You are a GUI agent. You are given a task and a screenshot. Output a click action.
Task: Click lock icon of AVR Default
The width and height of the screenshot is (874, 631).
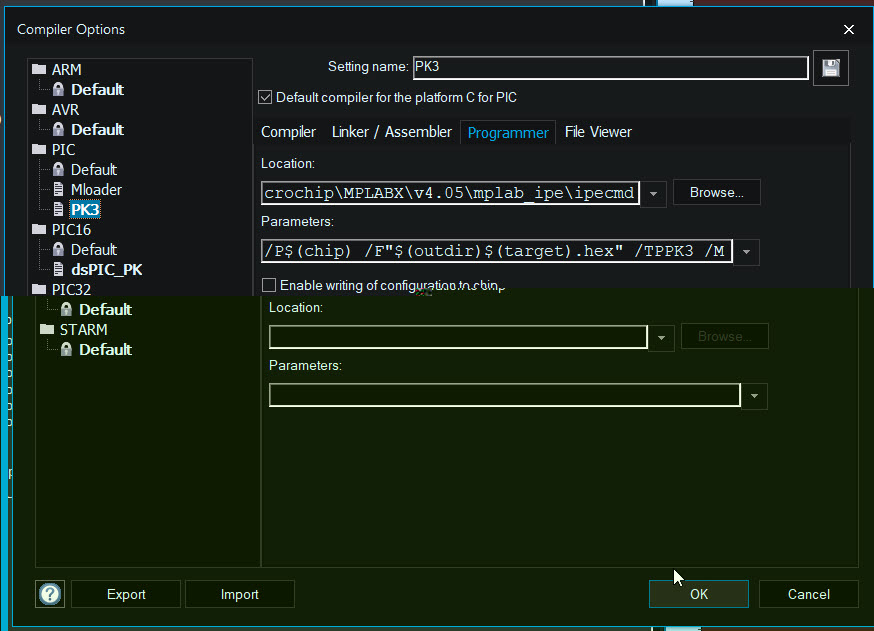(x=59, y=129)
